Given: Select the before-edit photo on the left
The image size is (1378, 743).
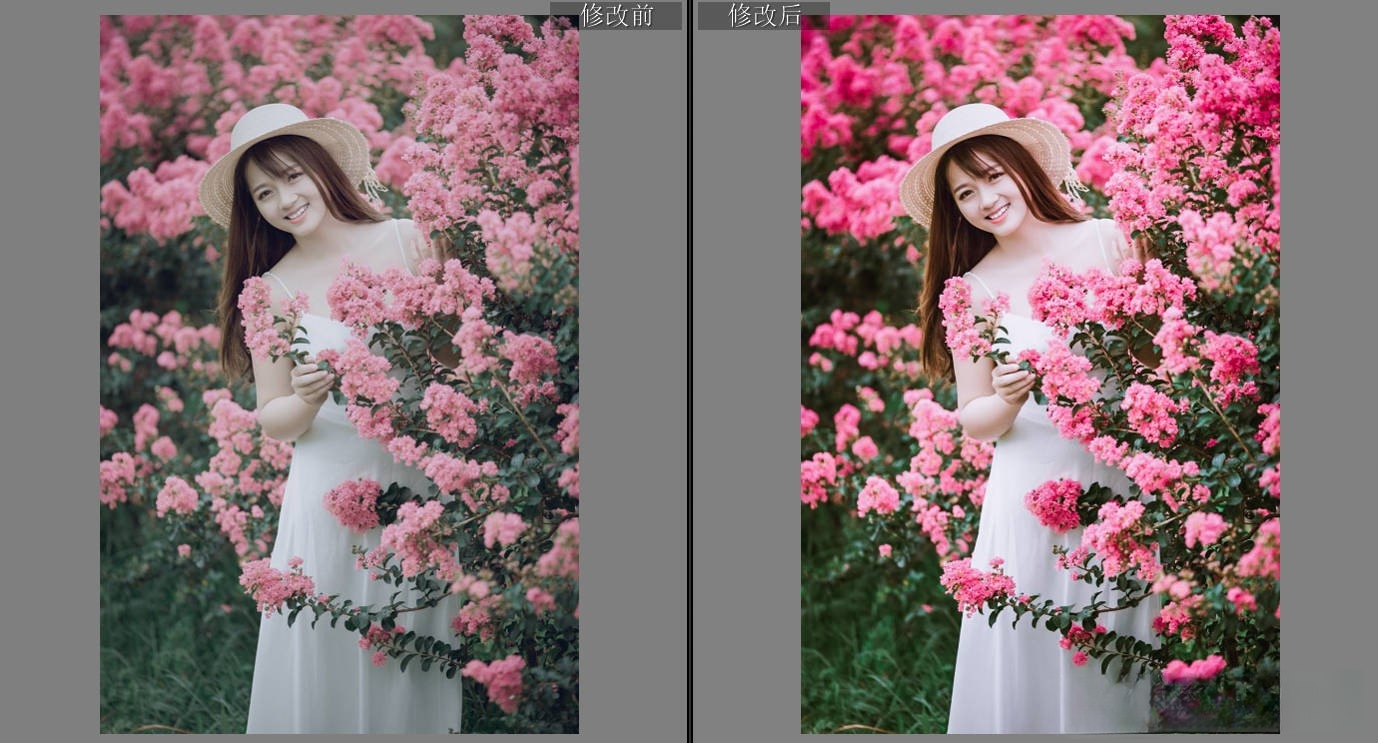Looking at the screenshot, I should coord(339,374).
